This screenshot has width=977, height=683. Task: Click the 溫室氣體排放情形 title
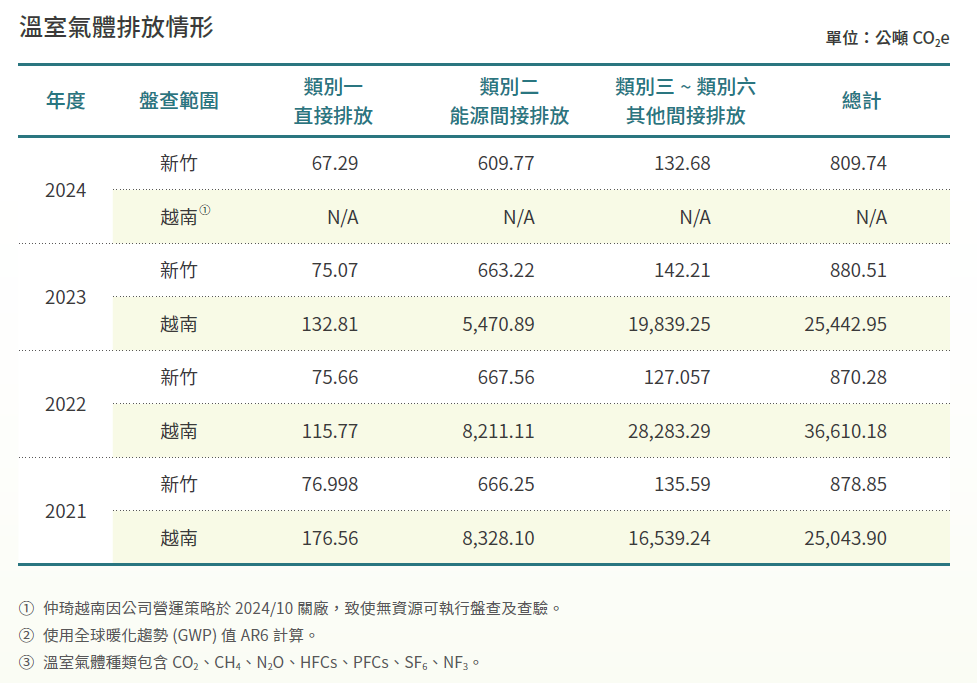[x=116, y=27]
